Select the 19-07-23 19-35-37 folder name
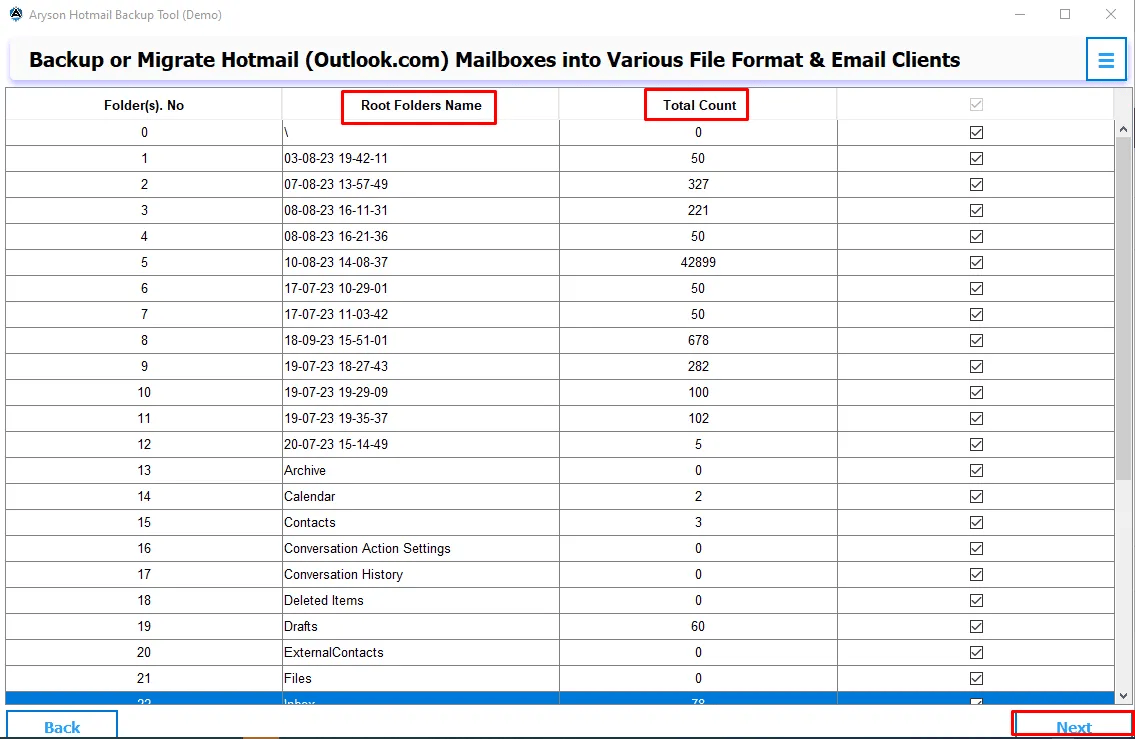Image resolution: width=1135 pixels, height=739 pixels. tap(336, 419)
